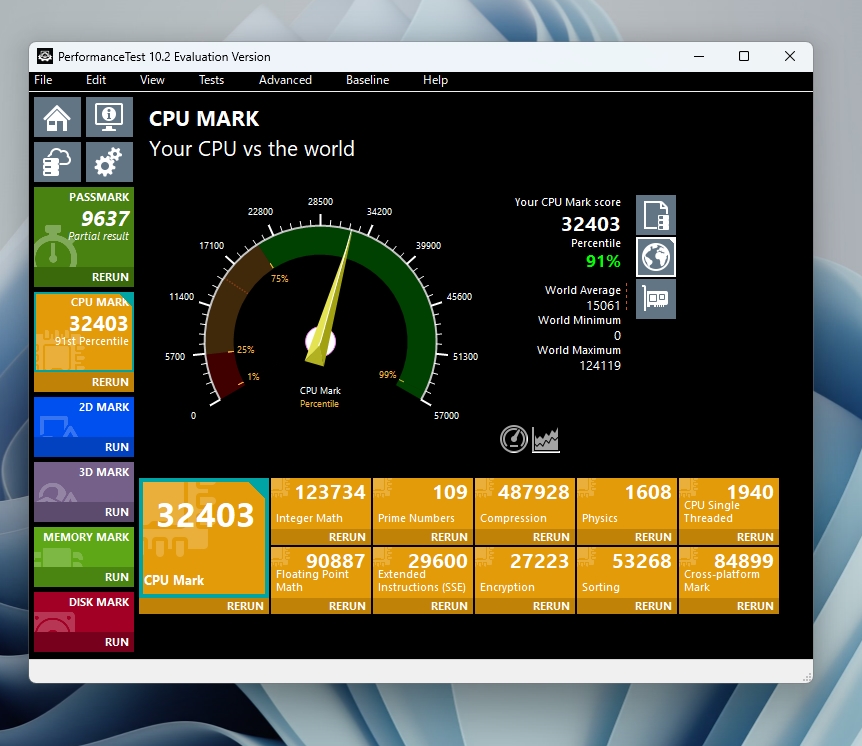Rerun the Floating Point Math test
This screenshot has width=862, height=746.
pyautogui.click(x=321, y=606)
